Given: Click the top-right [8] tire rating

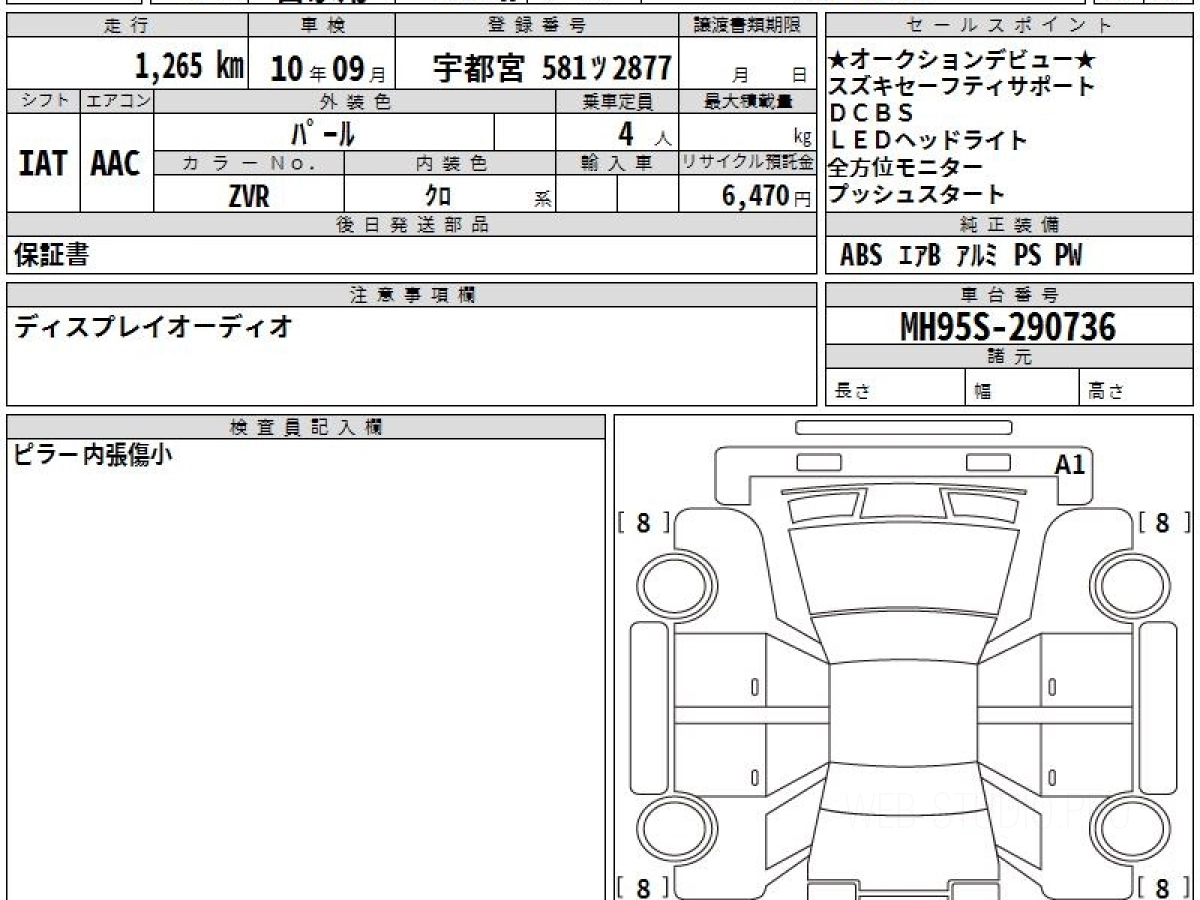Looking at the screenshot, I should click(1163, 522).
